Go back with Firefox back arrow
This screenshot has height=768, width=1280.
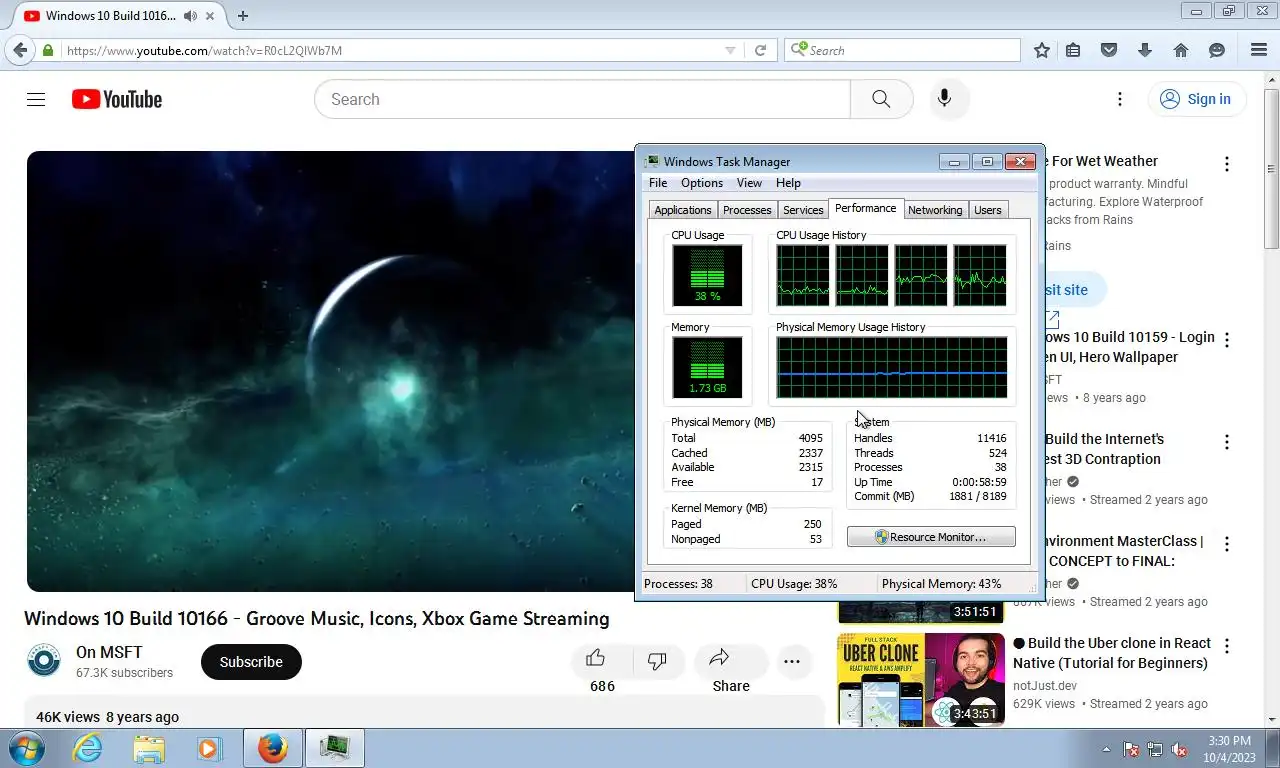pos(20,50)
